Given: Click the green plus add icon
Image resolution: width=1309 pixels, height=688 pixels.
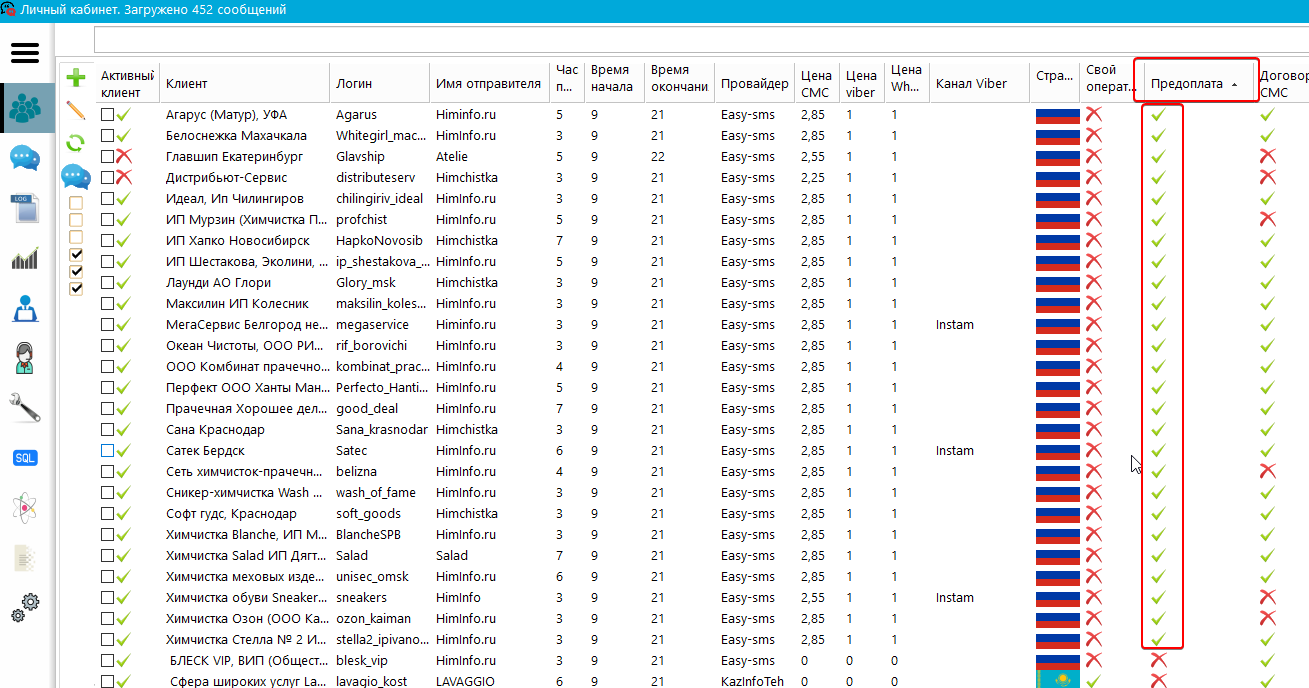Looking at the screenshot, I should coord(75,78).
